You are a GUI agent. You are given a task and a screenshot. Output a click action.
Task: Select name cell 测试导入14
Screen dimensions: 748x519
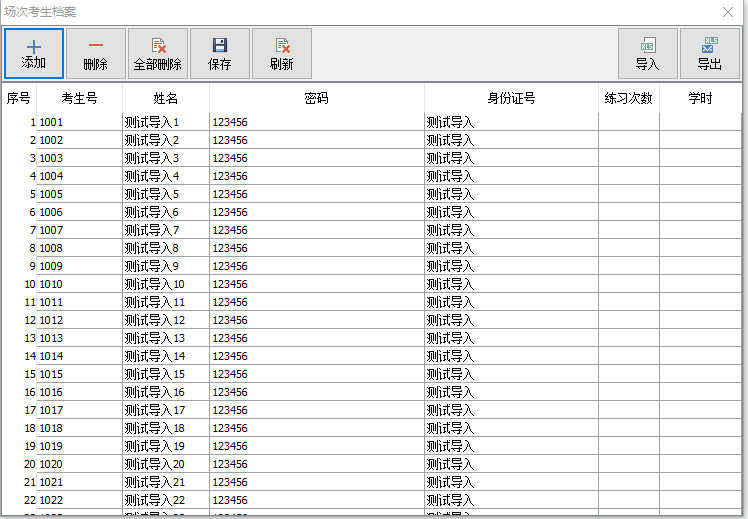[x=166, y=356]
